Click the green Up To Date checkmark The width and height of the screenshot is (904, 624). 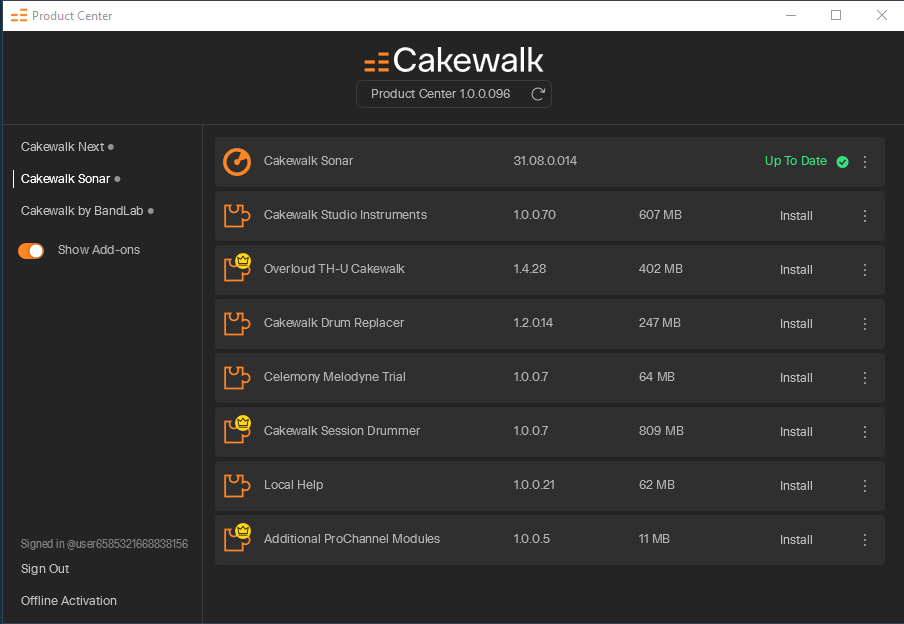click(842, 162)
